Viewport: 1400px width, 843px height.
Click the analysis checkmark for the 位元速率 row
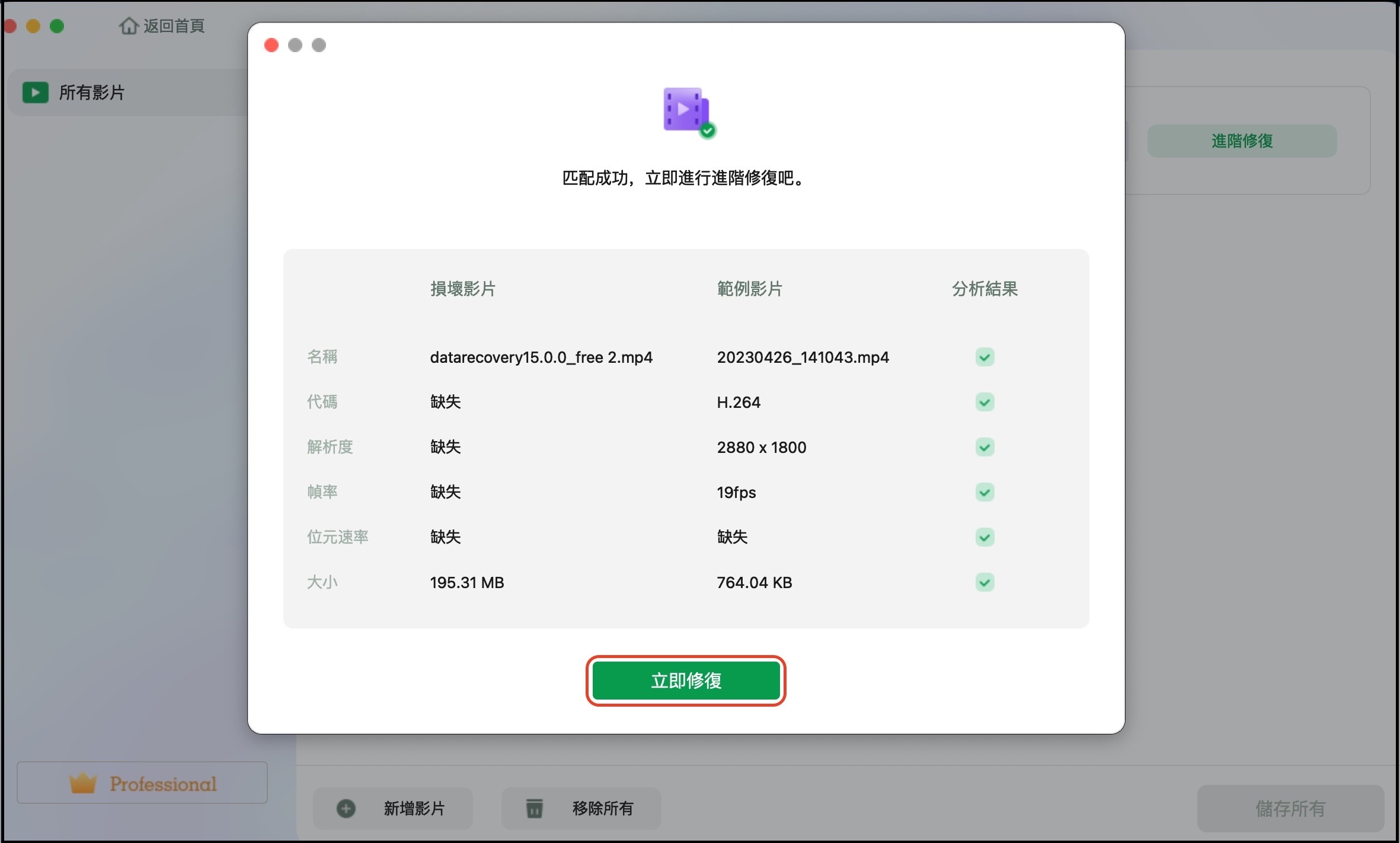(x=985, y=537)
